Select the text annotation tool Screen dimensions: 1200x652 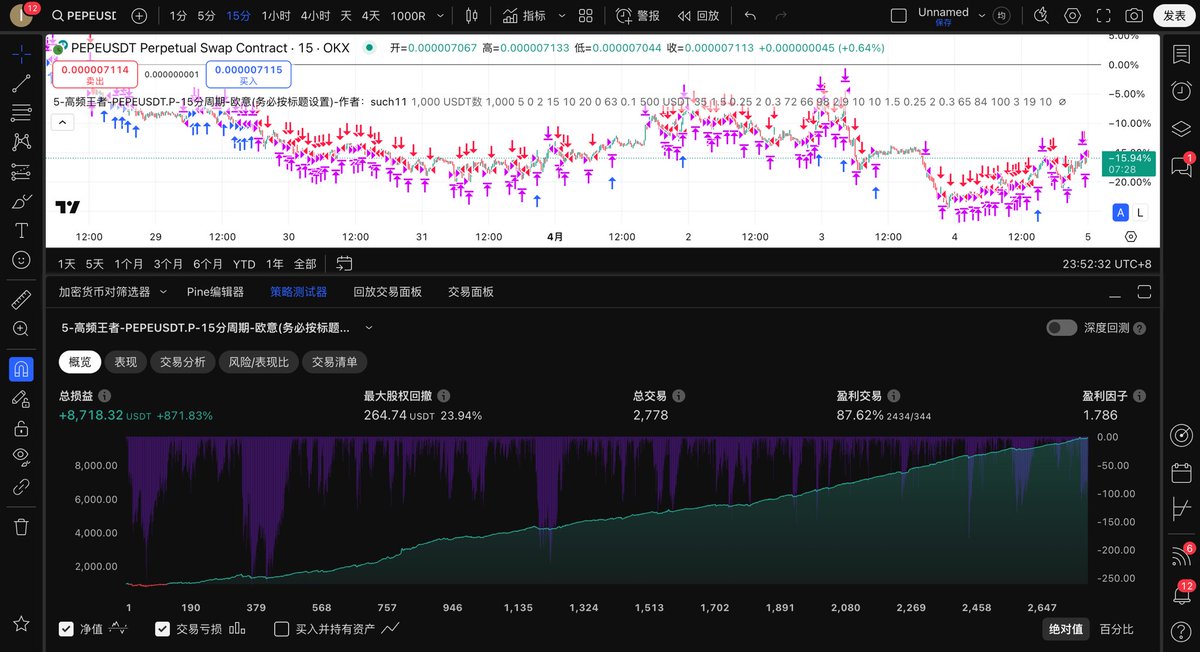pyautogui.click(x=21, y=230)
